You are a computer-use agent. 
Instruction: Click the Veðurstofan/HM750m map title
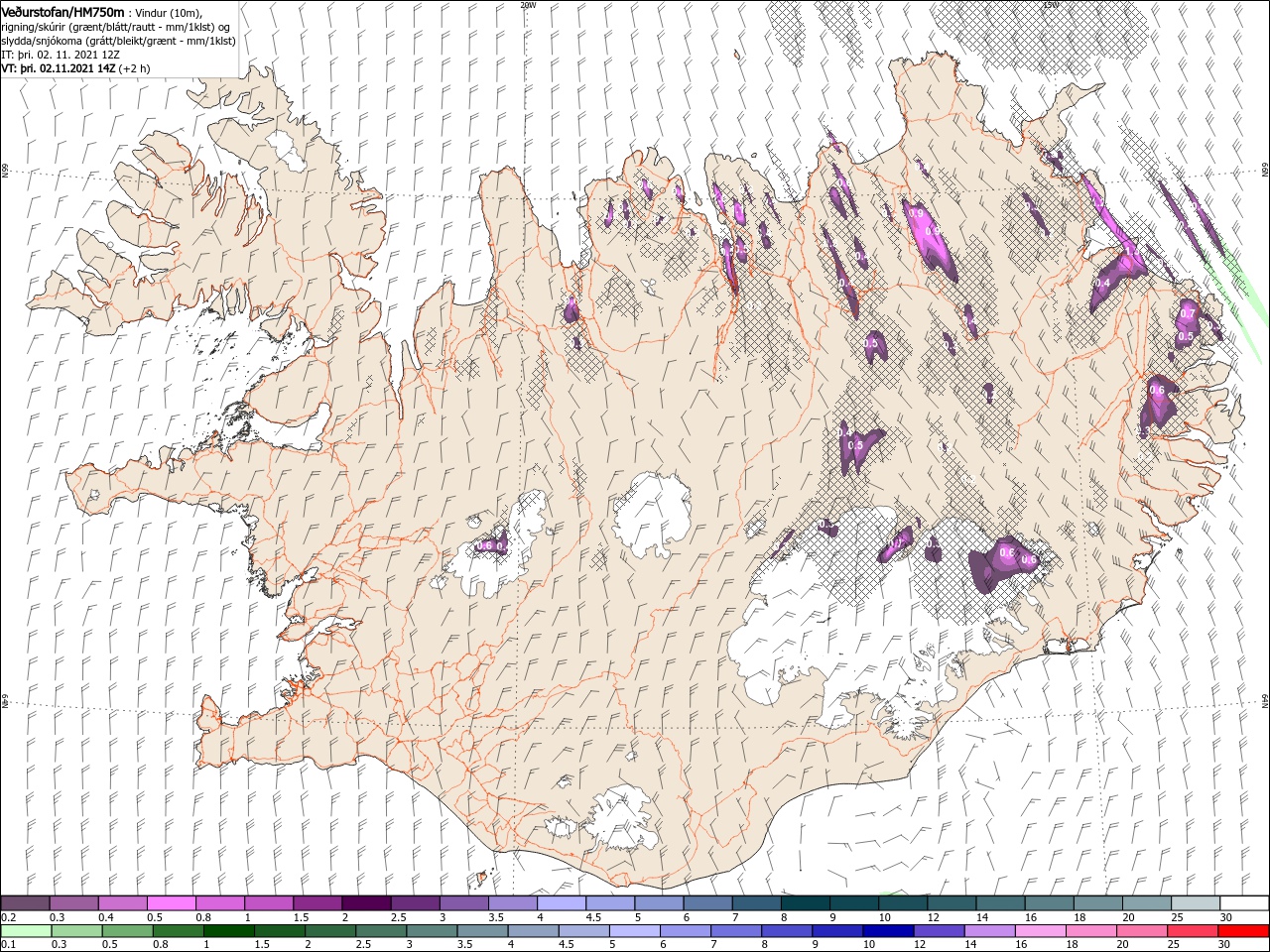coord(63,12)
